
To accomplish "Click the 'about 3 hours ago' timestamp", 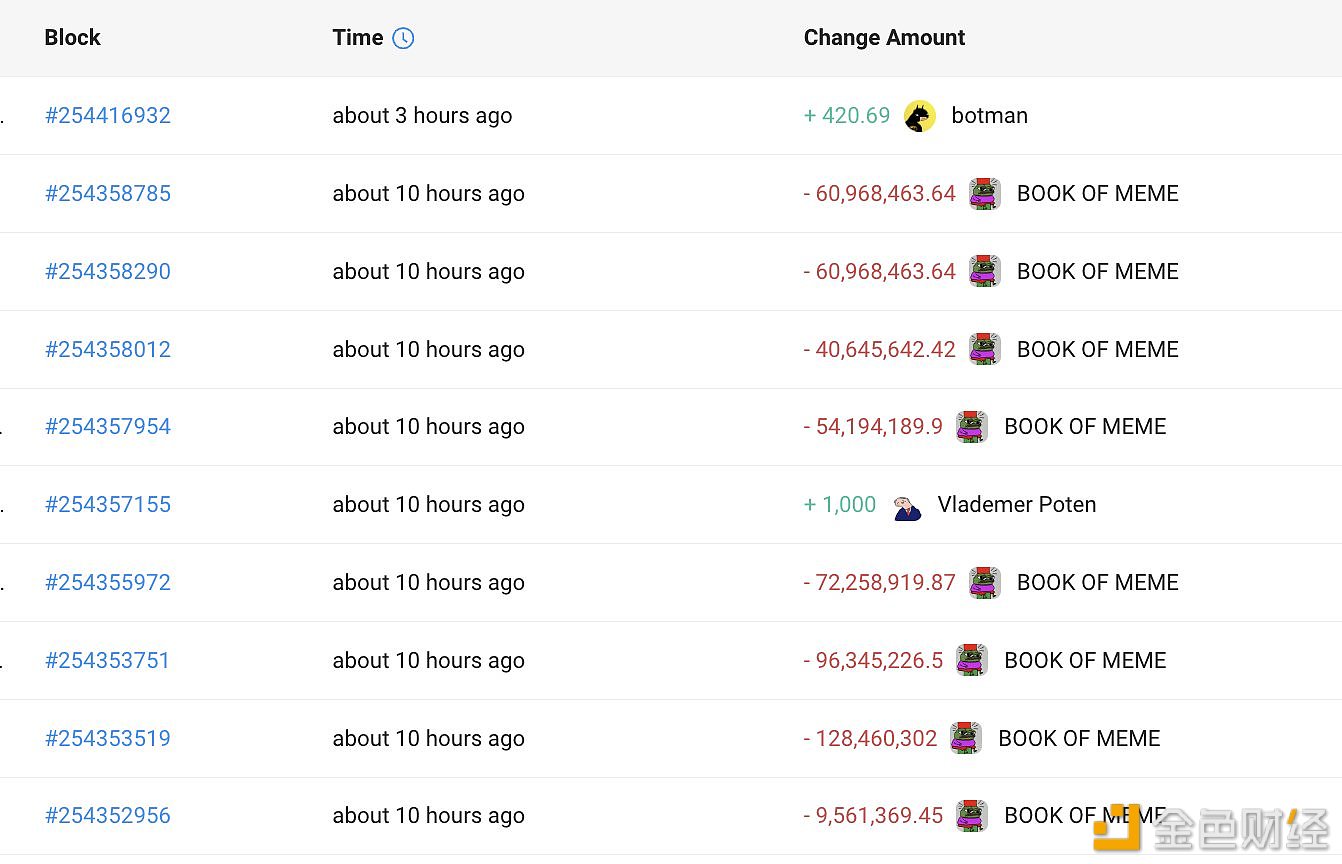I will click(423, 116).
